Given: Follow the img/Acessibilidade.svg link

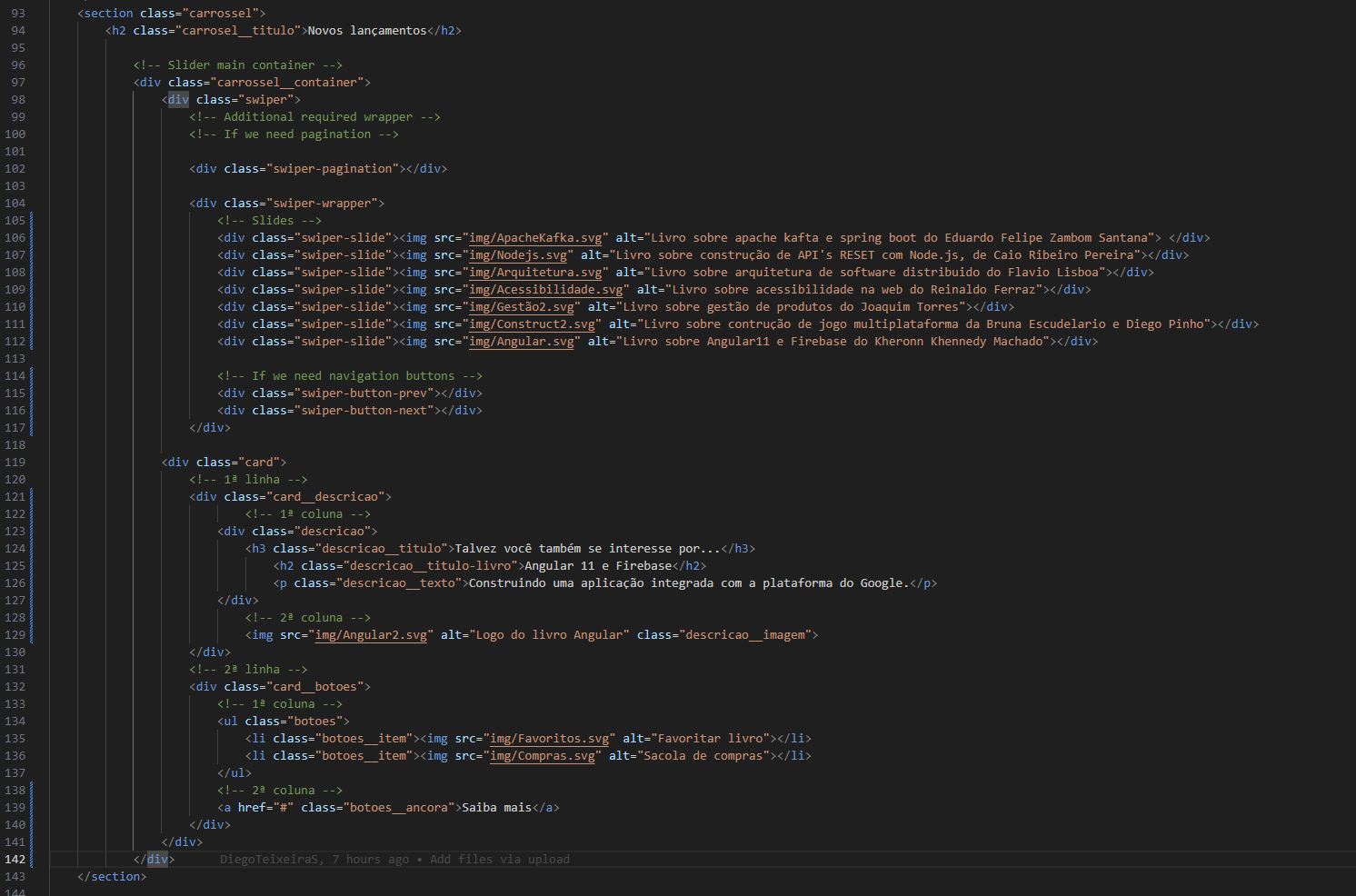Looking at the screenshot, I should coord(546,290).
